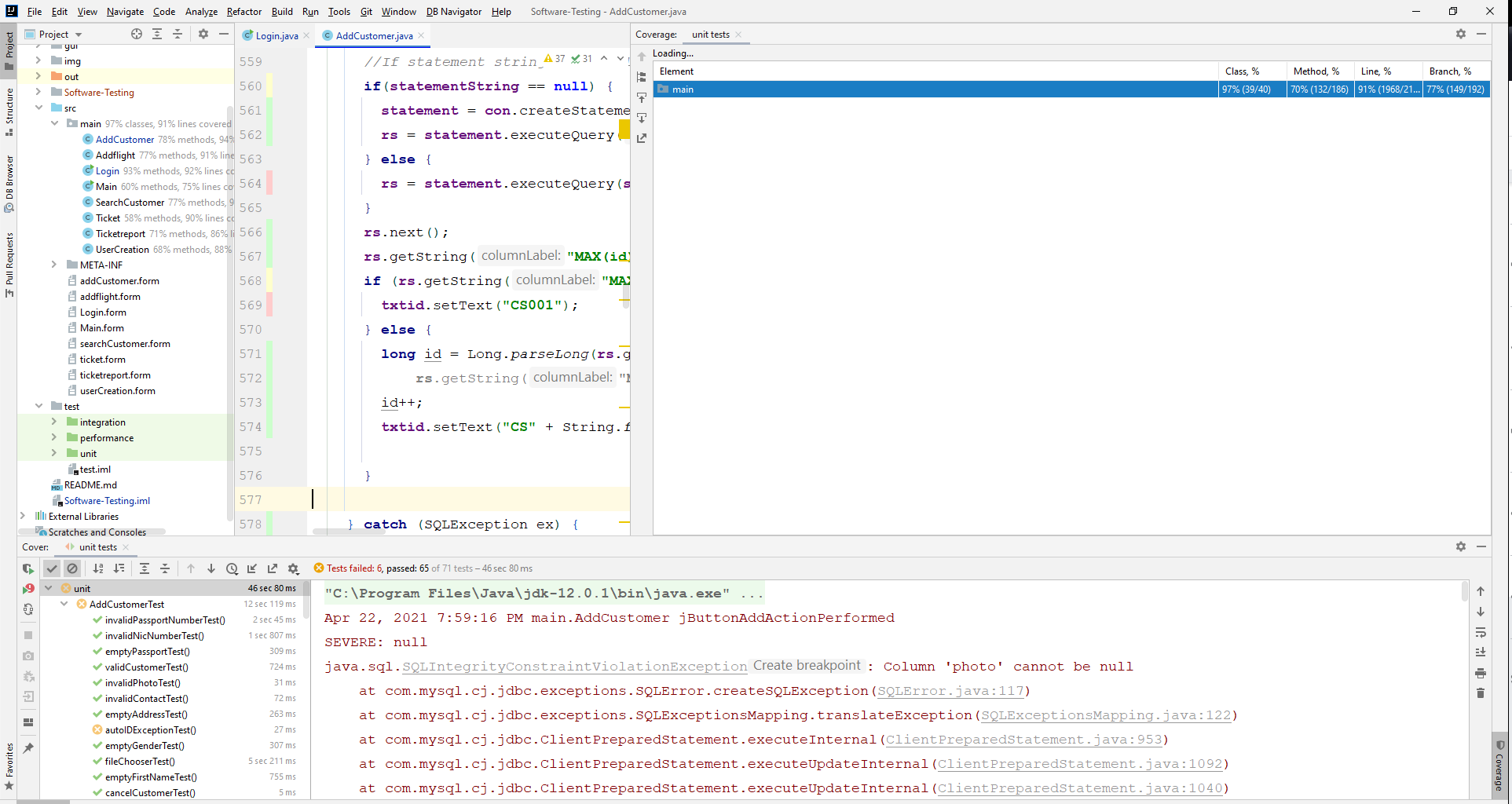Click the Create breakpoint link
This screenshot has width=1512, height=804.
pos(807,665)
